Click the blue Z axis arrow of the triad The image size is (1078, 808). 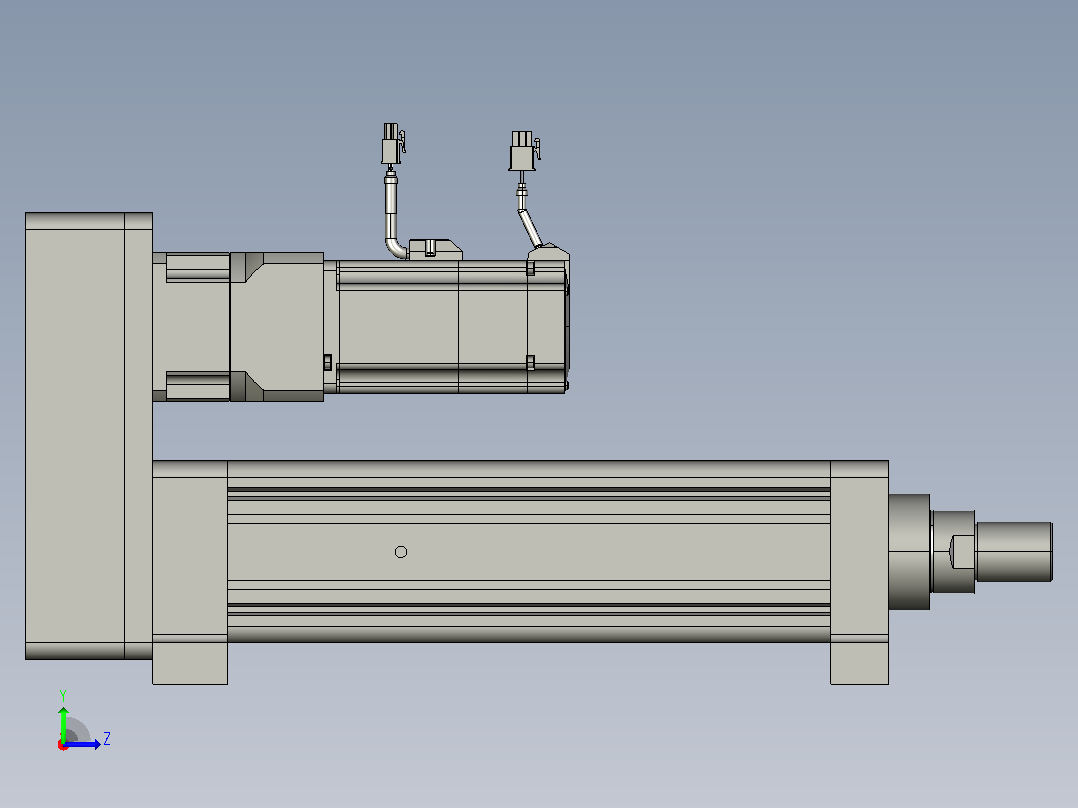84,744
